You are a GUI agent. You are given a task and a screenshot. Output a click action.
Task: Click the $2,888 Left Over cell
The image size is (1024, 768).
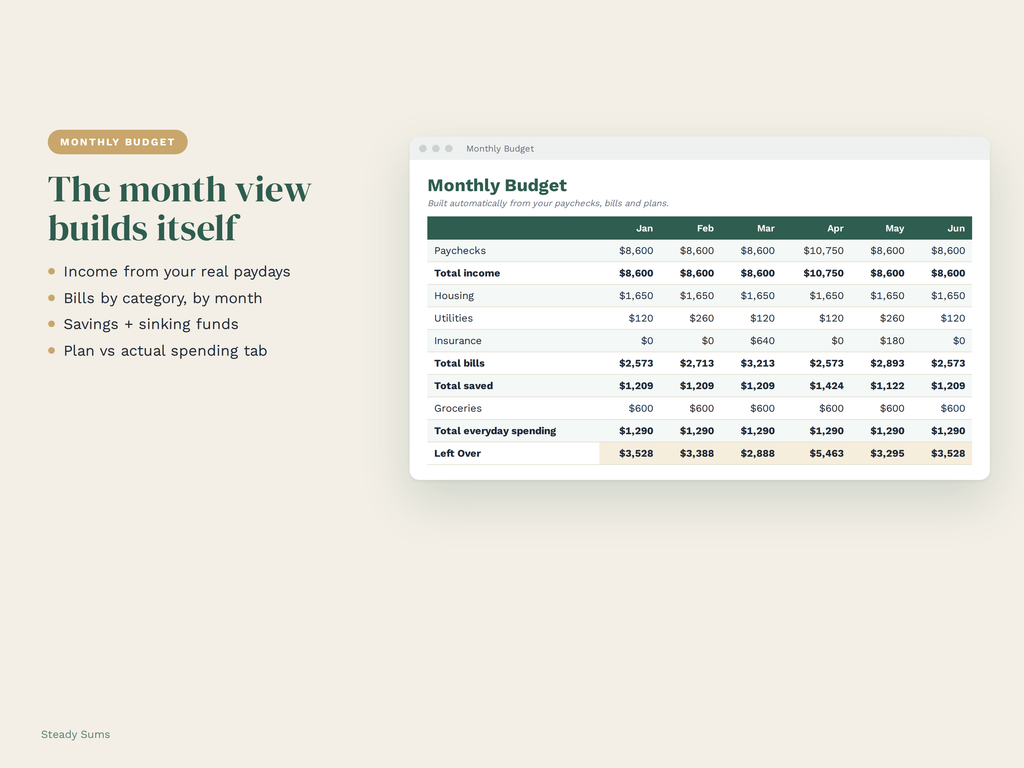click(758, 453)
